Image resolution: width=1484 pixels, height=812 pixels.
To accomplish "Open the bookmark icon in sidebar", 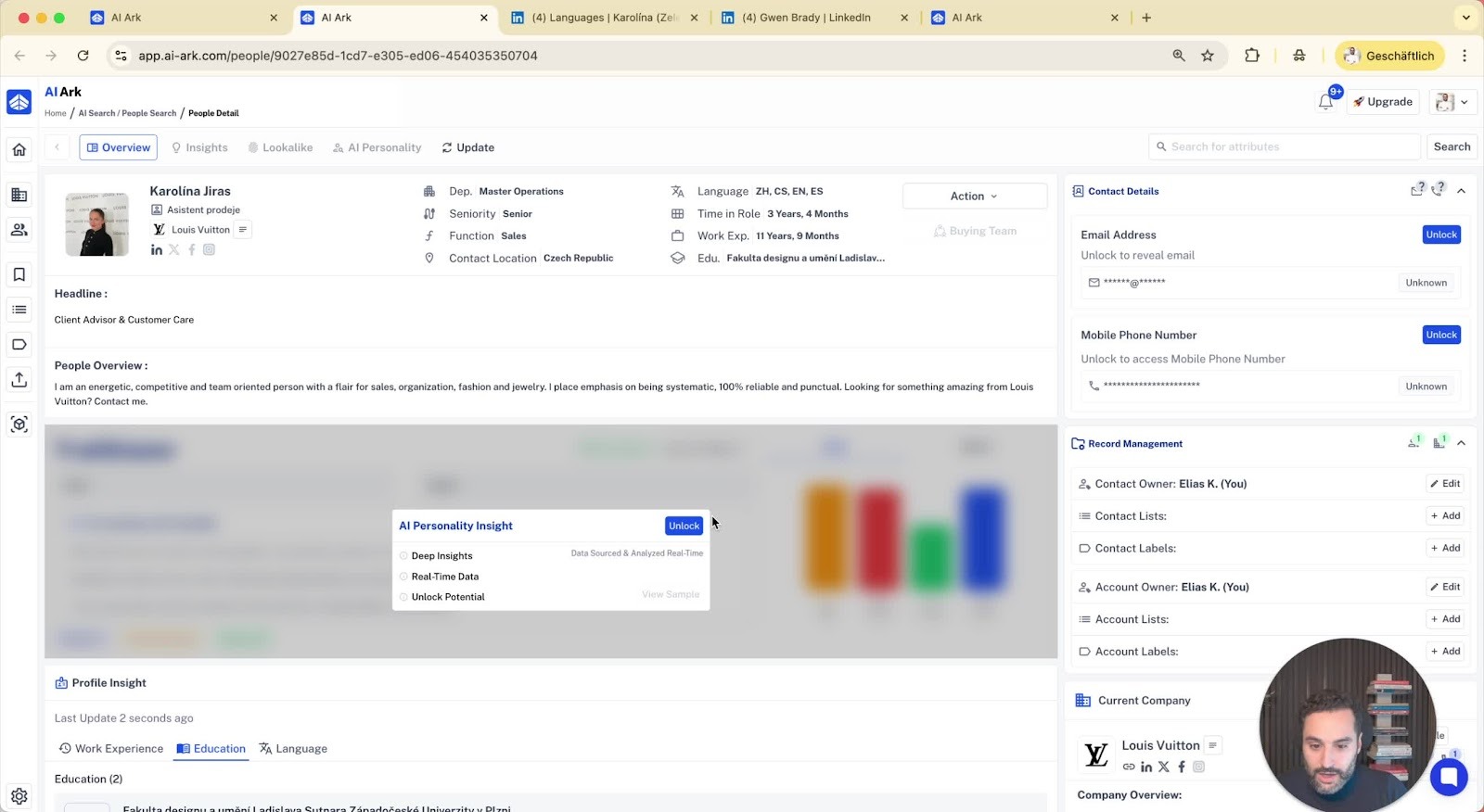I will click(19, 274).
